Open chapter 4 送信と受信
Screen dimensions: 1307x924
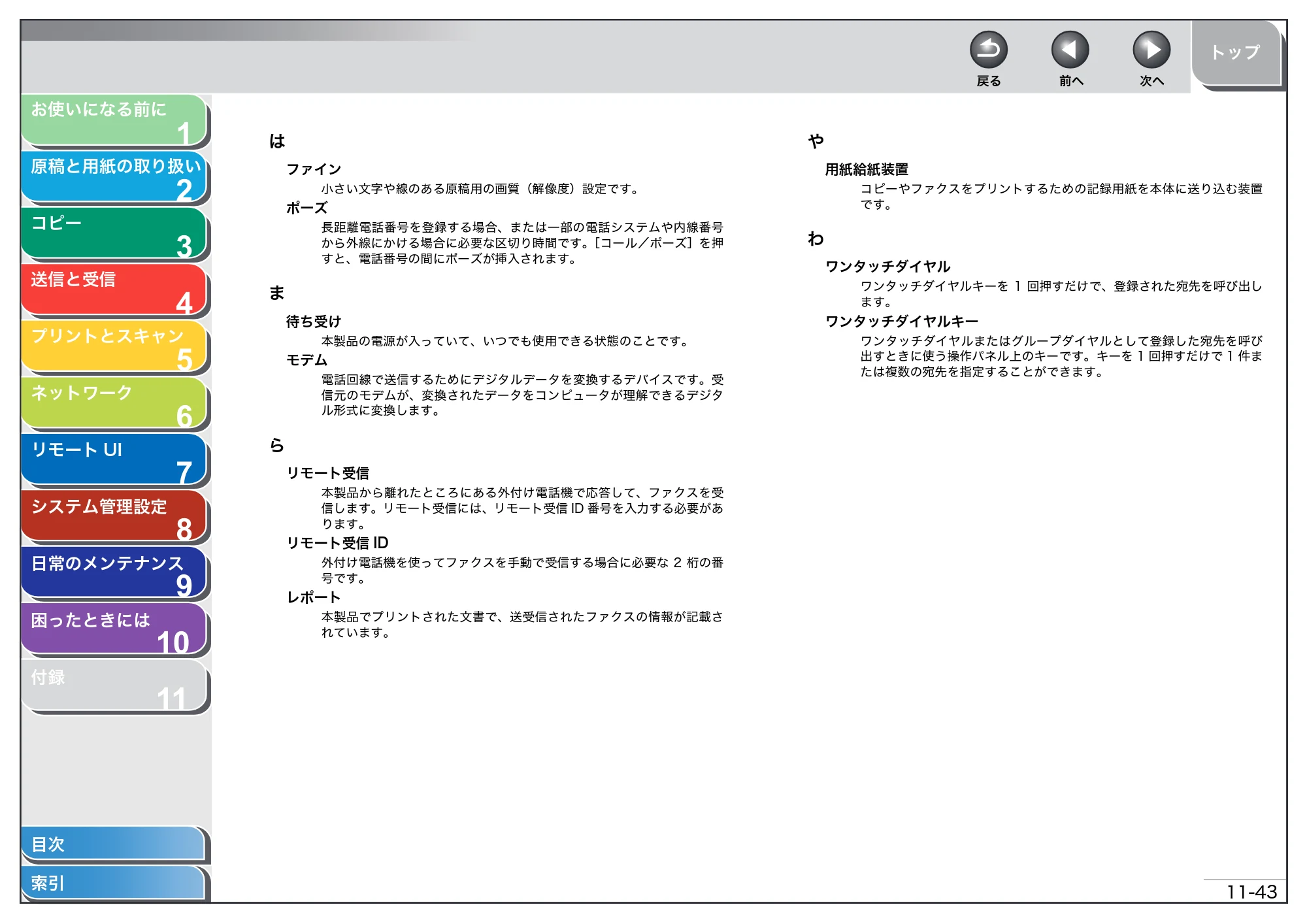[114, 290]
